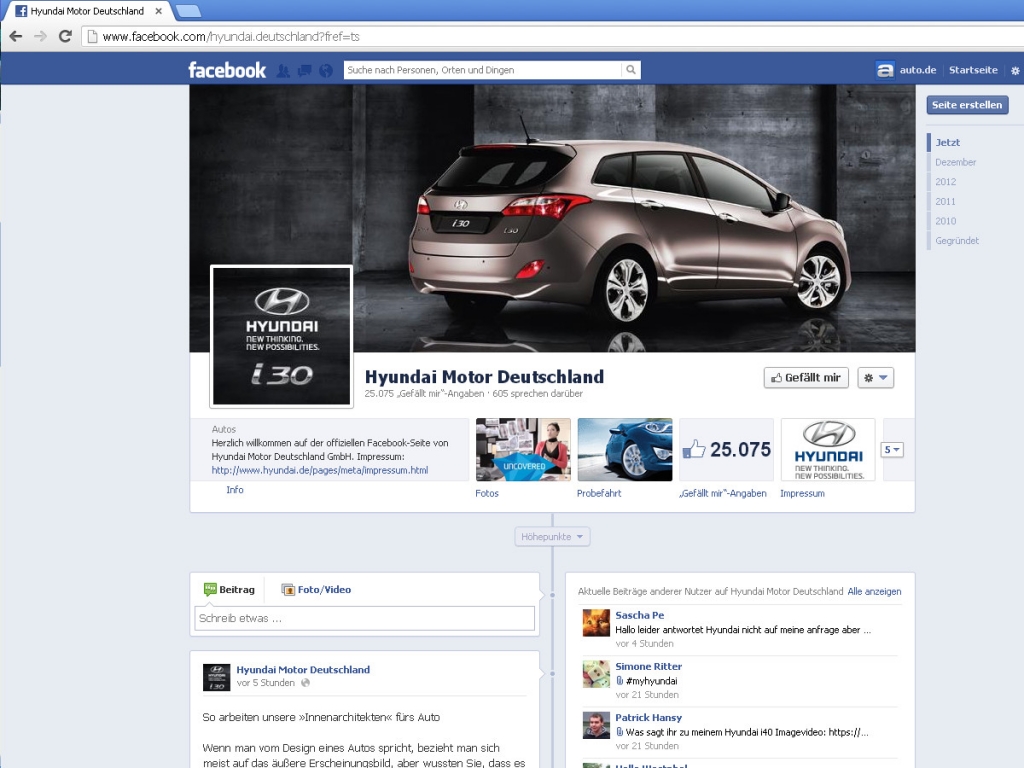Open Simone Ritter's profile link
Screen dimensions: 1024x768
648,666
